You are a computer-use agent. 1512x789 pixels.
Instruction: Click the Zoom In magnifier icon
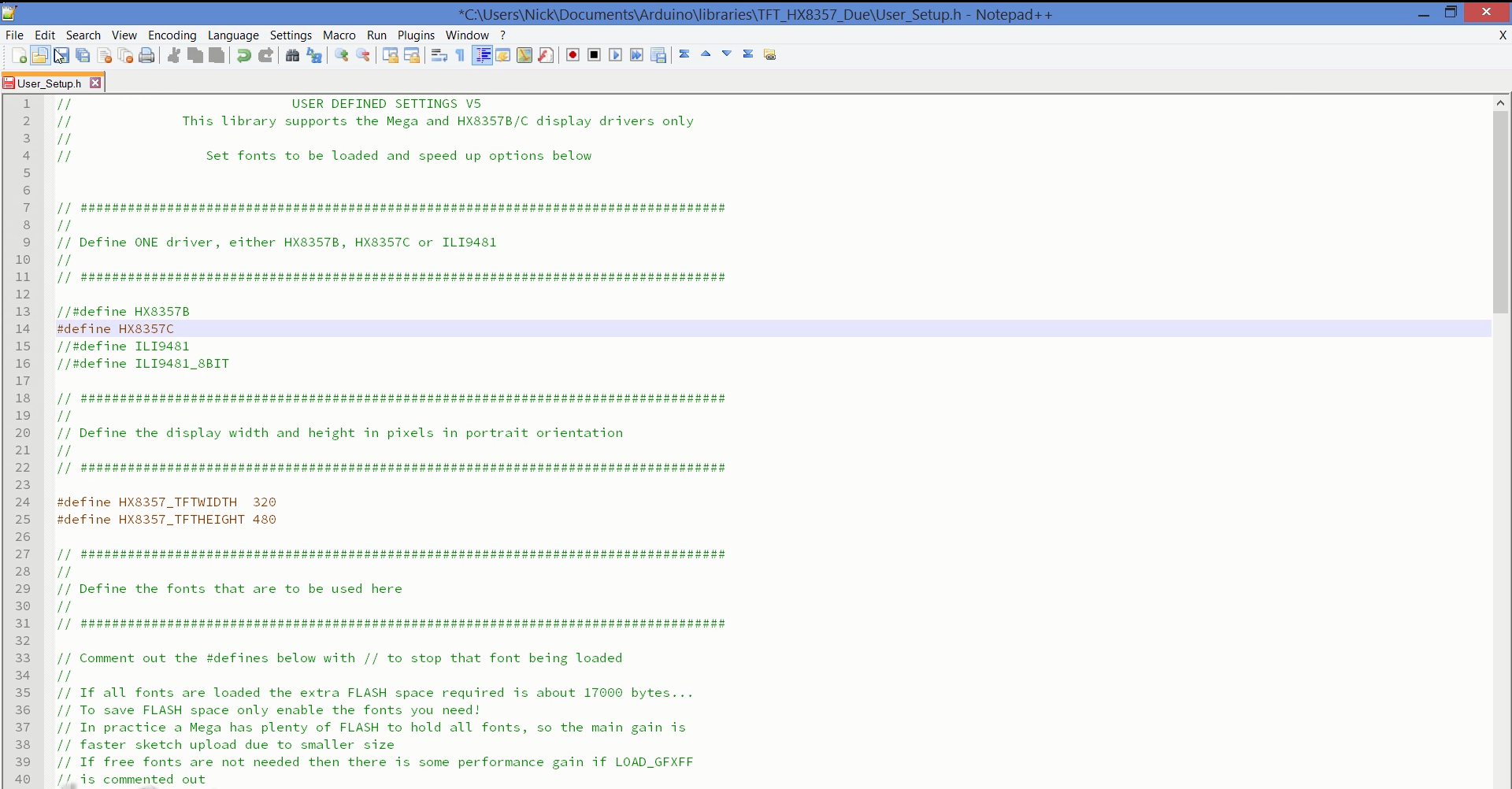point(342,55)
